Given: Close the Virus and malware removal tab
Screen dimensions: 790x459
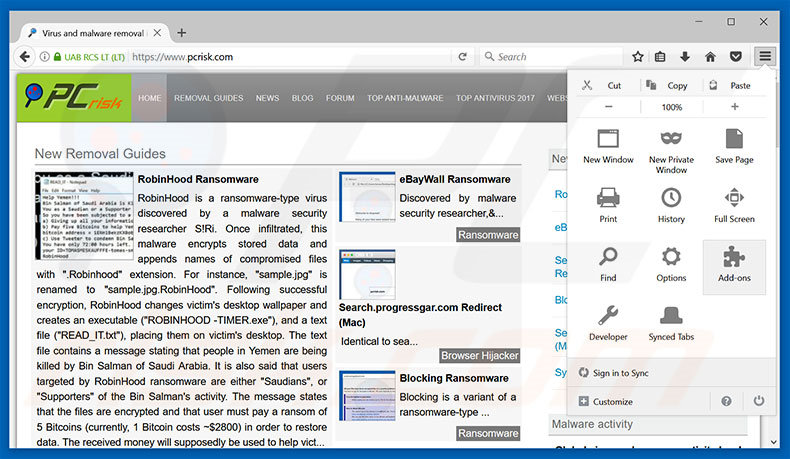Looking at the screenshot, I should coord(157,33).
